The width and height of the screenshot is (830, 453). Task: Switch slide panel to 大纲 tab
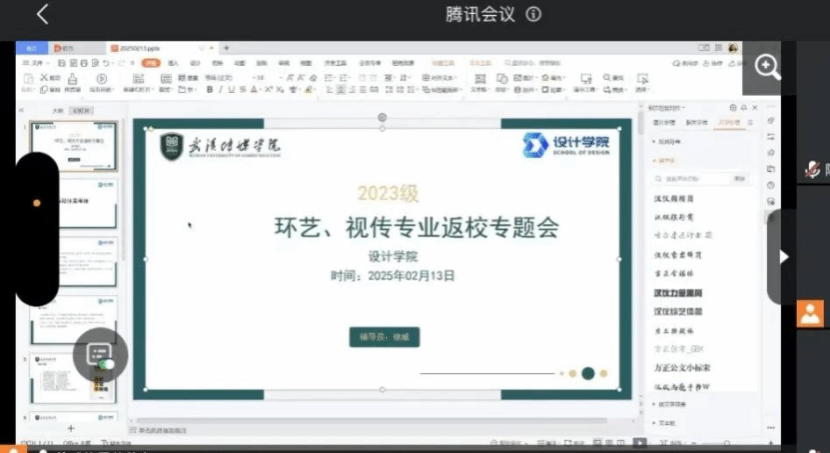tap(58, 111)
